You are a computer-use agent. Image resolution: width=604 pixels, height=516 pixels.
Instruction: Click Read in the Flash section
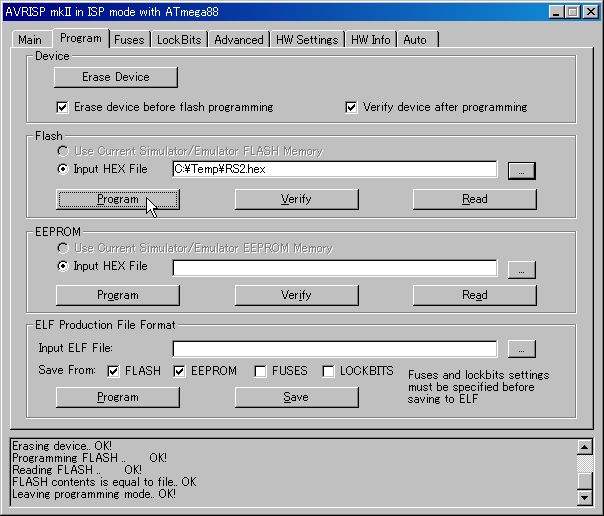click(475, 199)
